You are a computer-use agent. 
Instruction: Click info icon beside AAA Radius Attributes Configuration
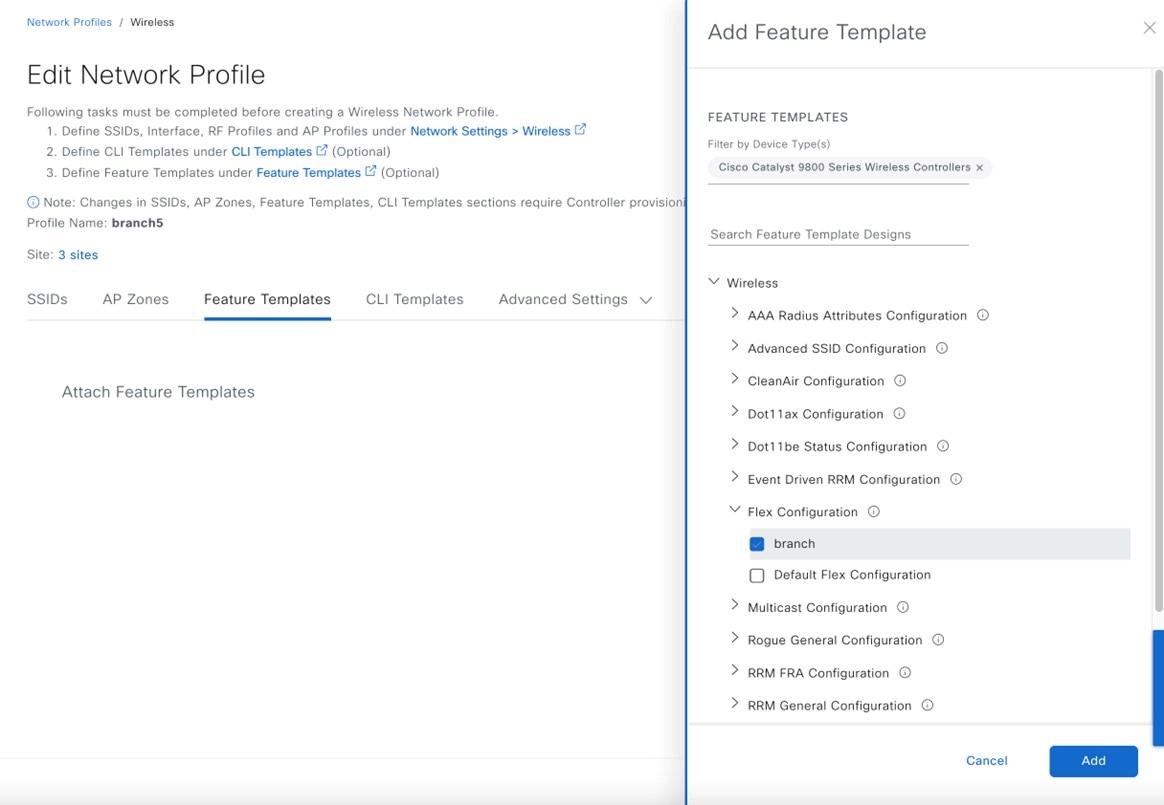pyautogui.click(x=983, y=315)
